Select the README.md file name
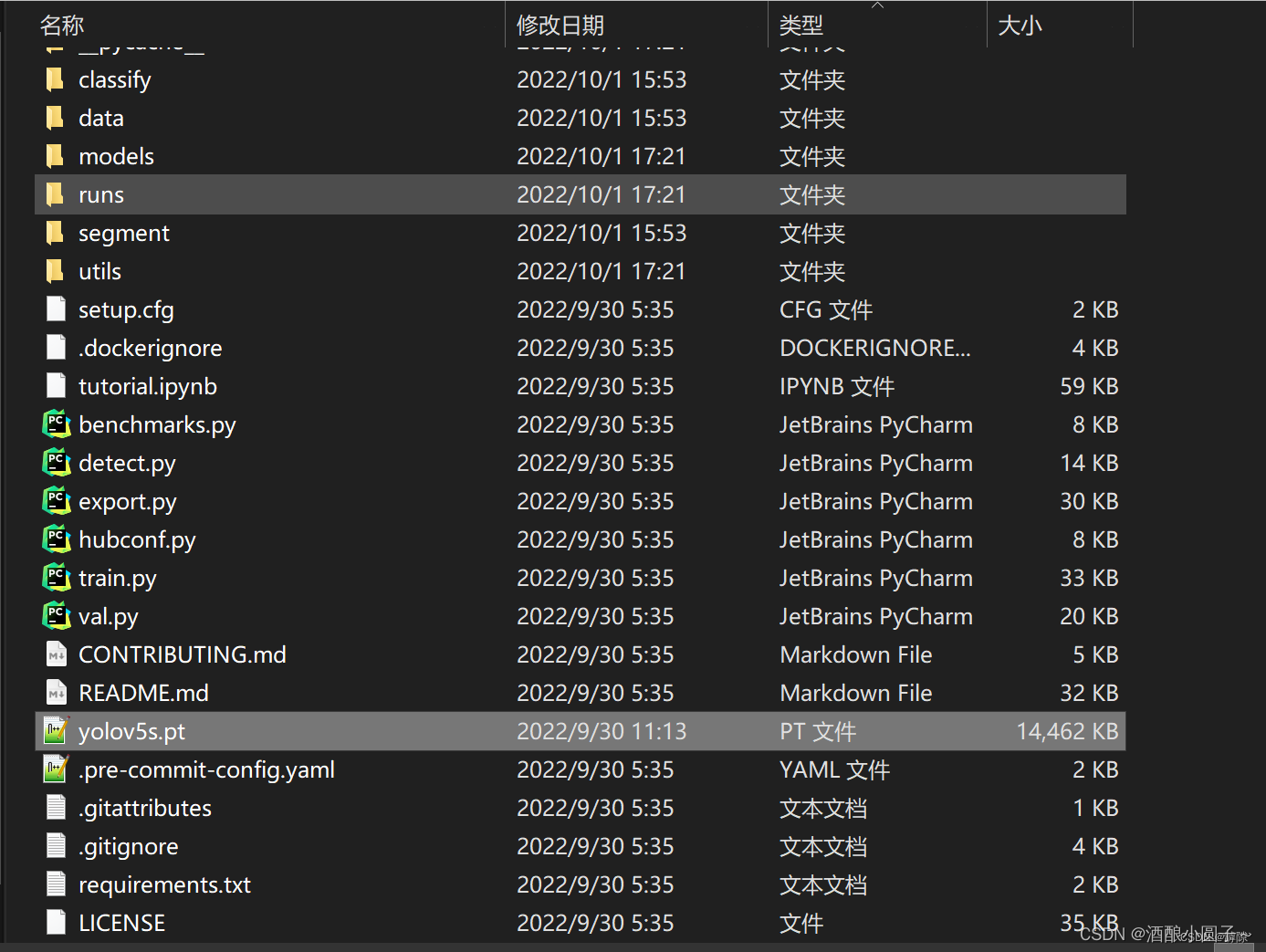The image size is (1266, 952). [x=144, y=693]
